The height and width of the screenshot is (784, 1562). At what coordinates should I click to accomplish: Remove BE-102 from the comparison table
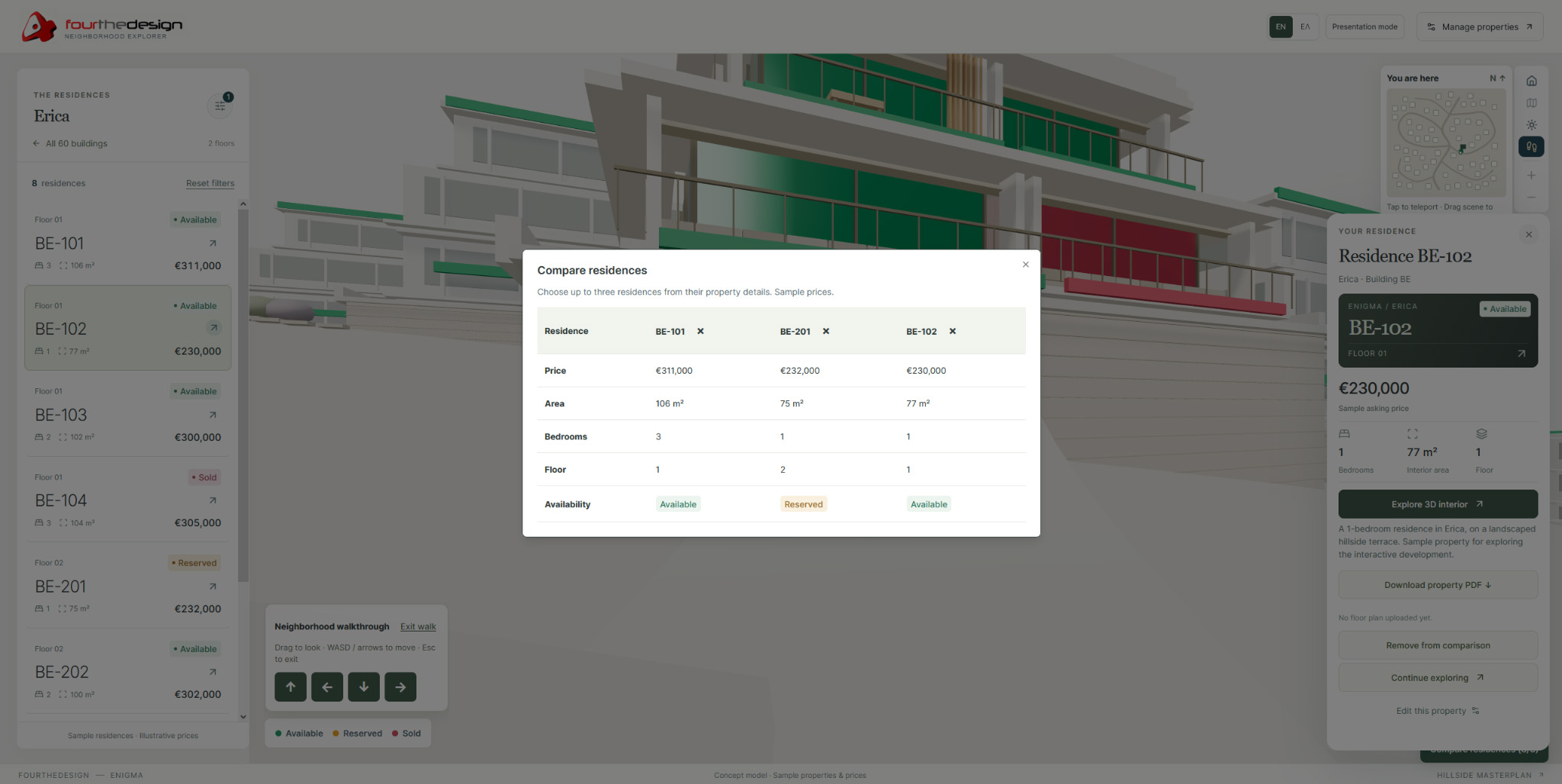click(952, 331)
